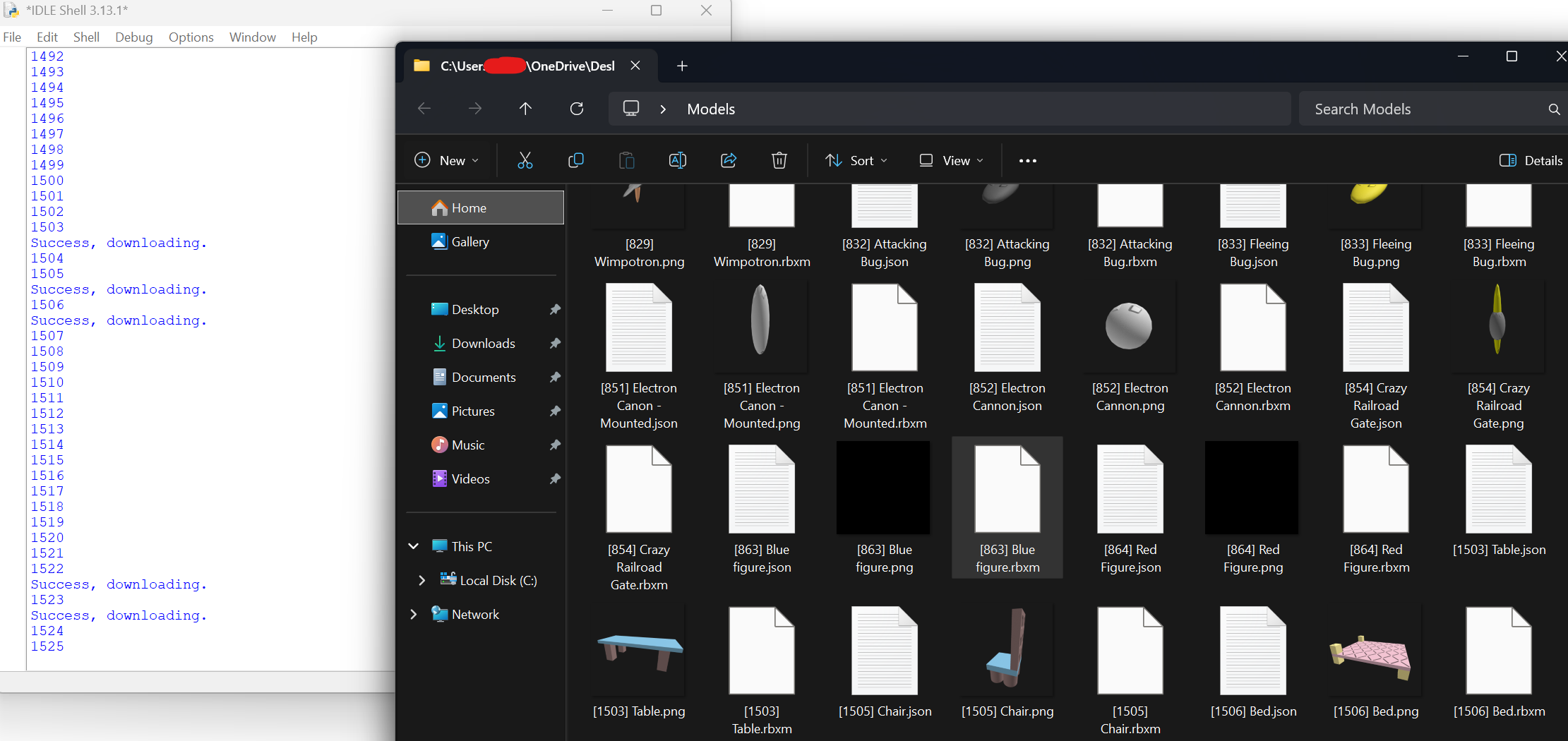Go up one folder level
The height and width of the screenshot is (741, 1568).
[525, 109]
